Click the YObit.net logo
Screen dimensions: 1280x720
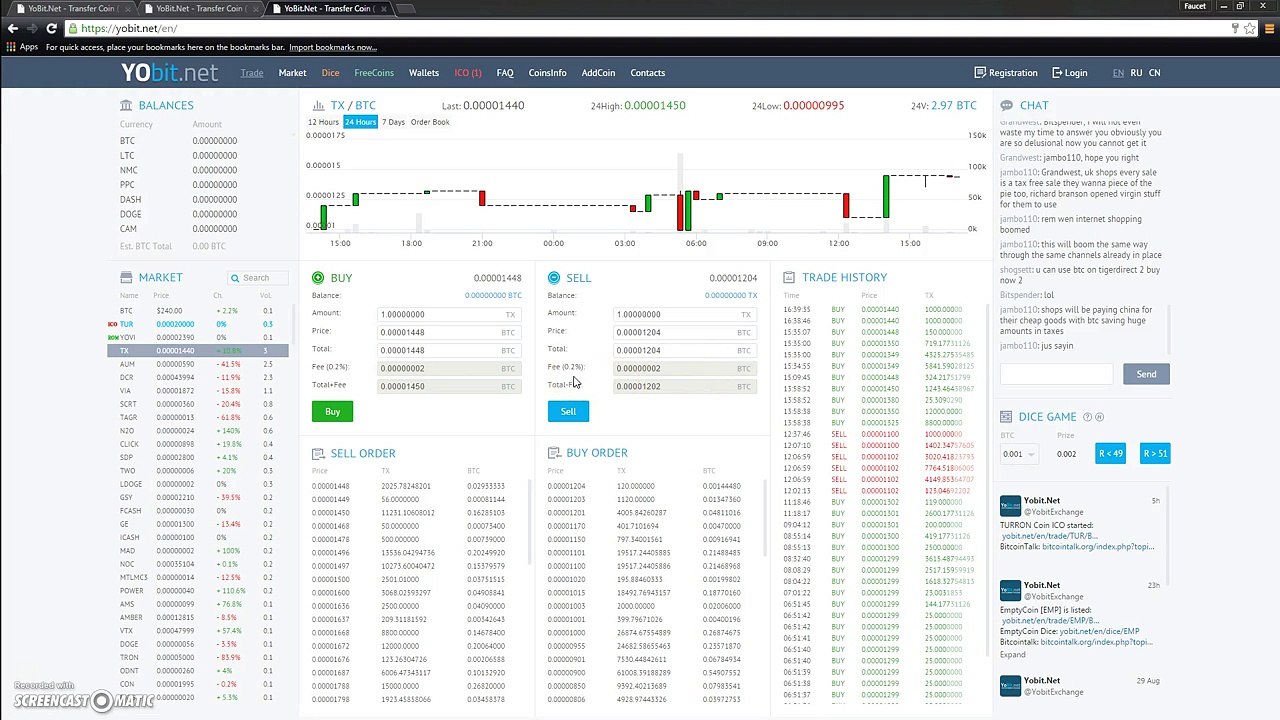pyautogui.click(x=169, y=72)
